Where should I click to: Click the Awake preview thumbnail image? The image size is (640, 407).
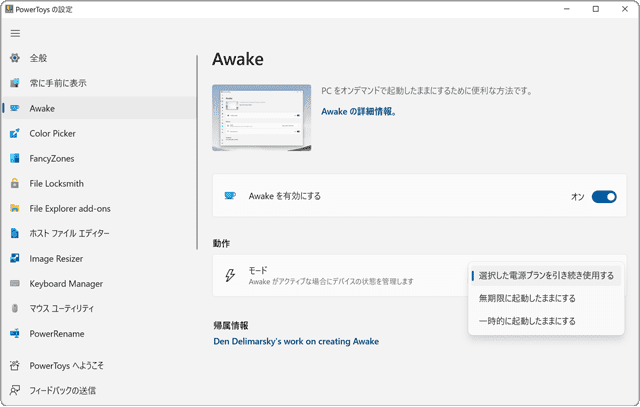pos(262,118)
